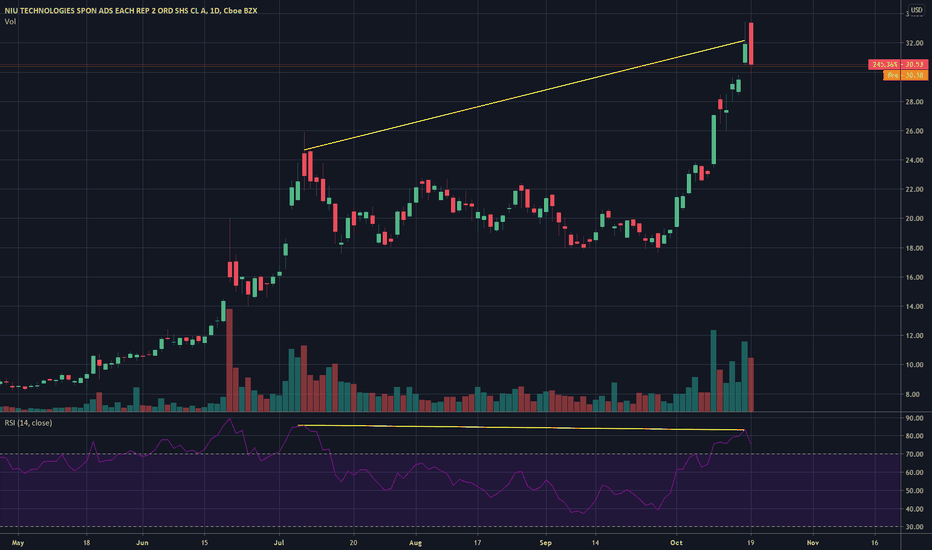
Task: Click the red last-price label 30.53
Action: 898,64
